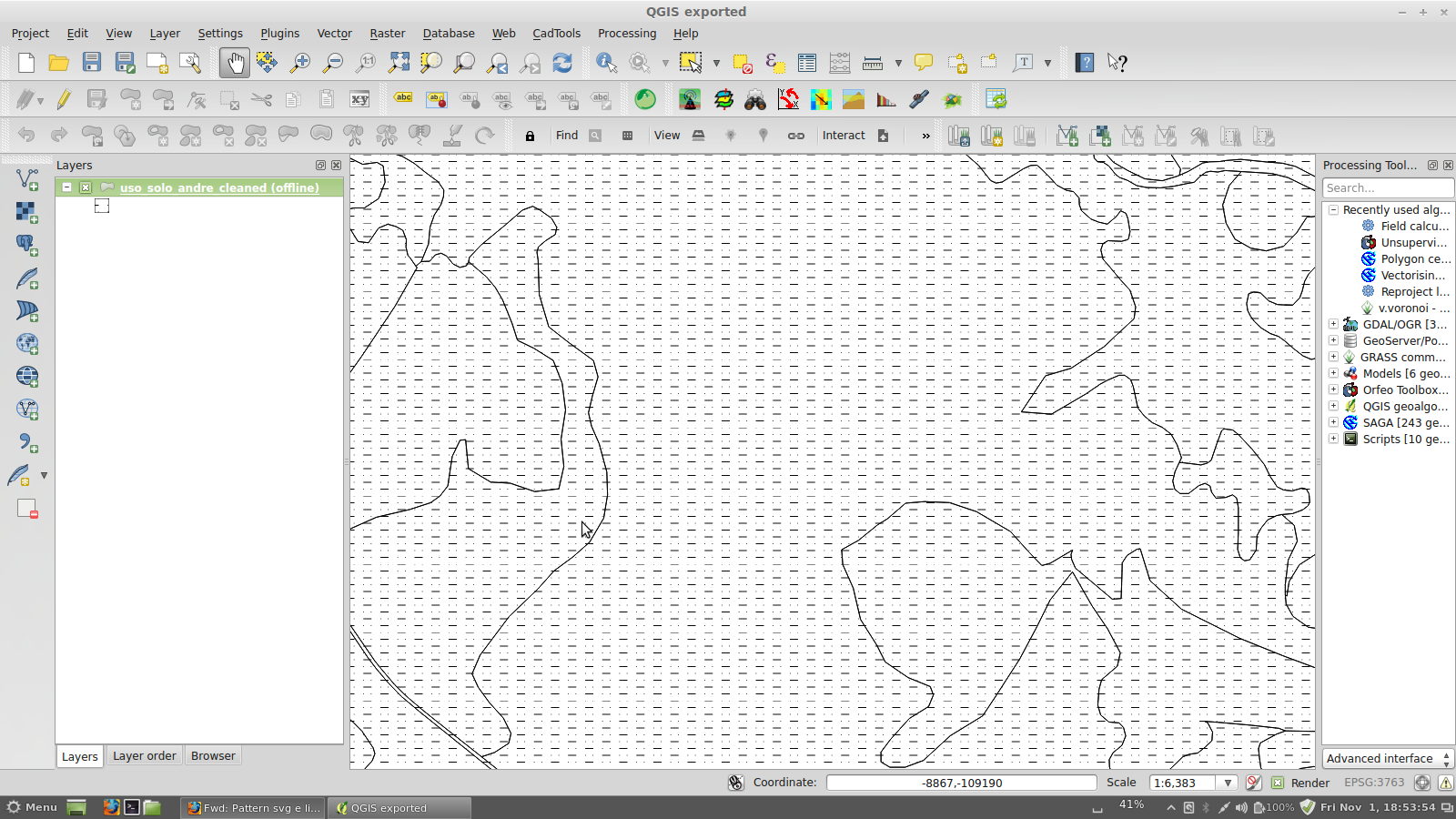1456x819 pixels.
Task: Click the Identify Features tool
Action: point(606,63)
